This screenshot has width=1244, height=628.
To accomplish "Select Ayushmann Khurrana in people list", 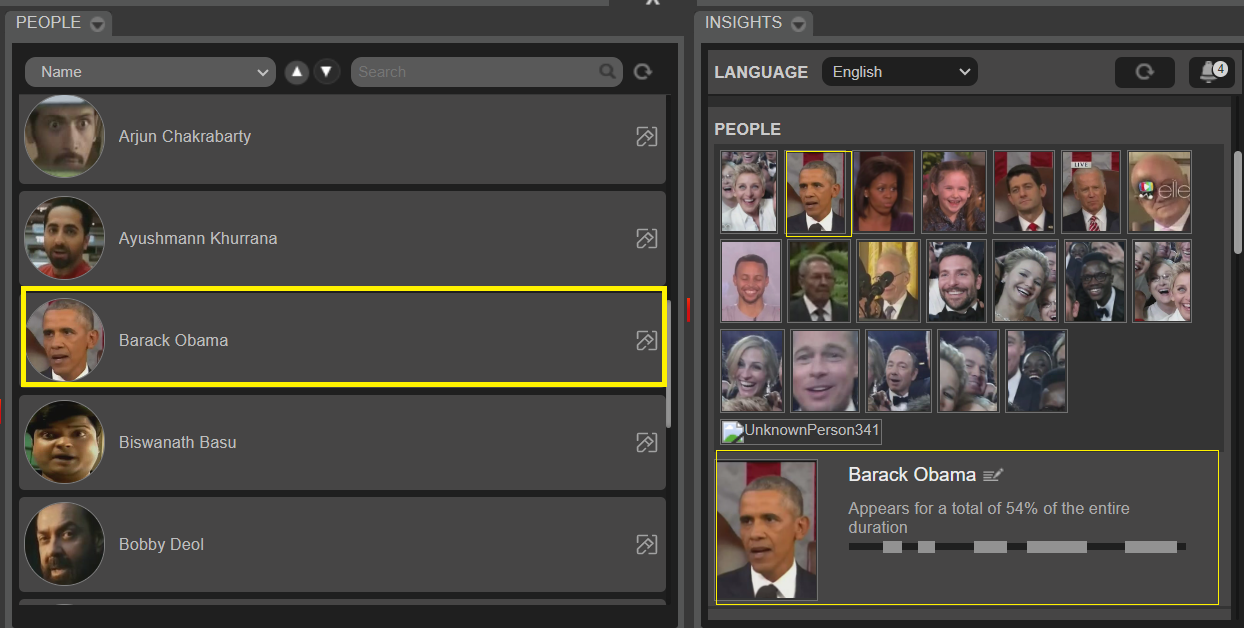I will tap(342, 239).
